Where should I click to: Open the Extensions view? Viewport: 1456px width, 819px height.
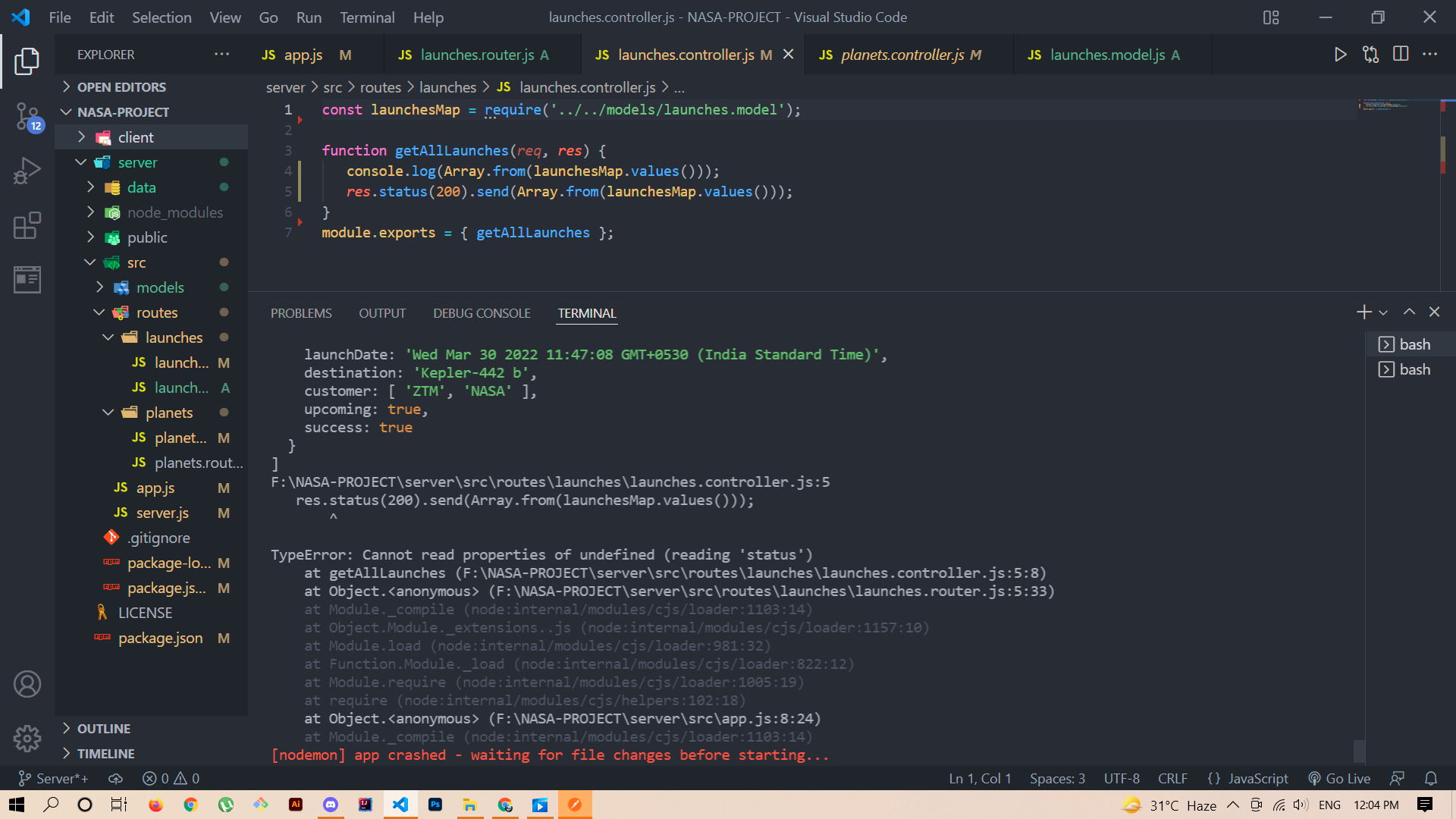point(27,226)
